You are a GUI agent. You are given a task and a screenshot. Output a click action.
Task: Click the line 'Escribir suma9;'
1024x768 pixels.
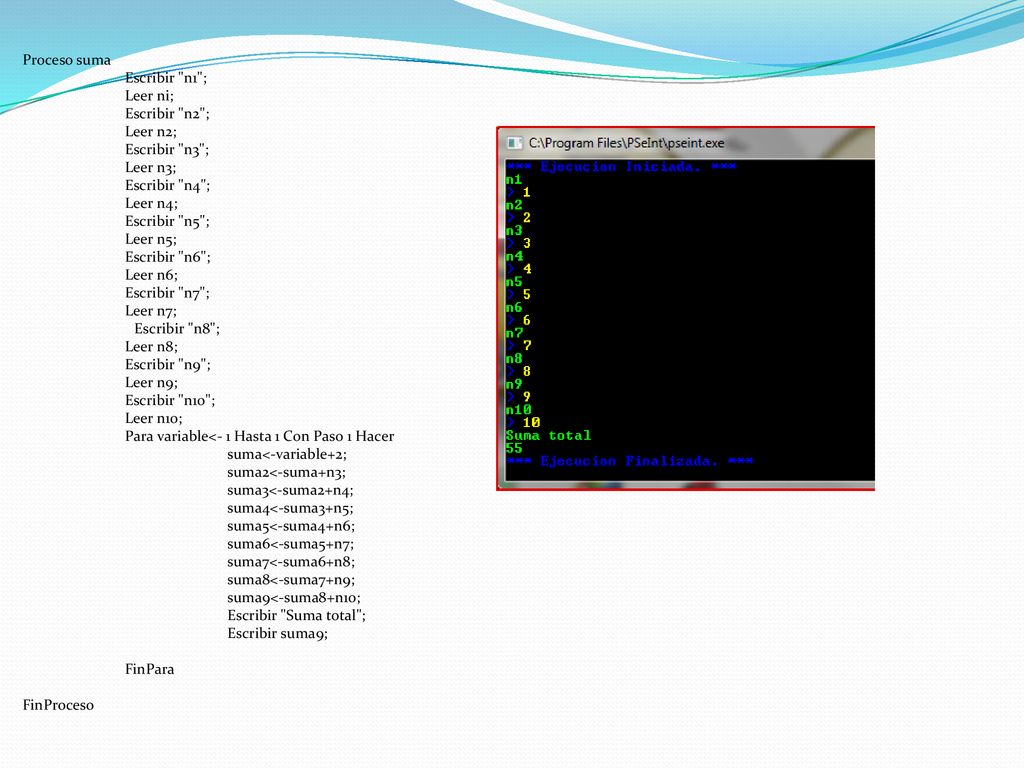point(278,634)
